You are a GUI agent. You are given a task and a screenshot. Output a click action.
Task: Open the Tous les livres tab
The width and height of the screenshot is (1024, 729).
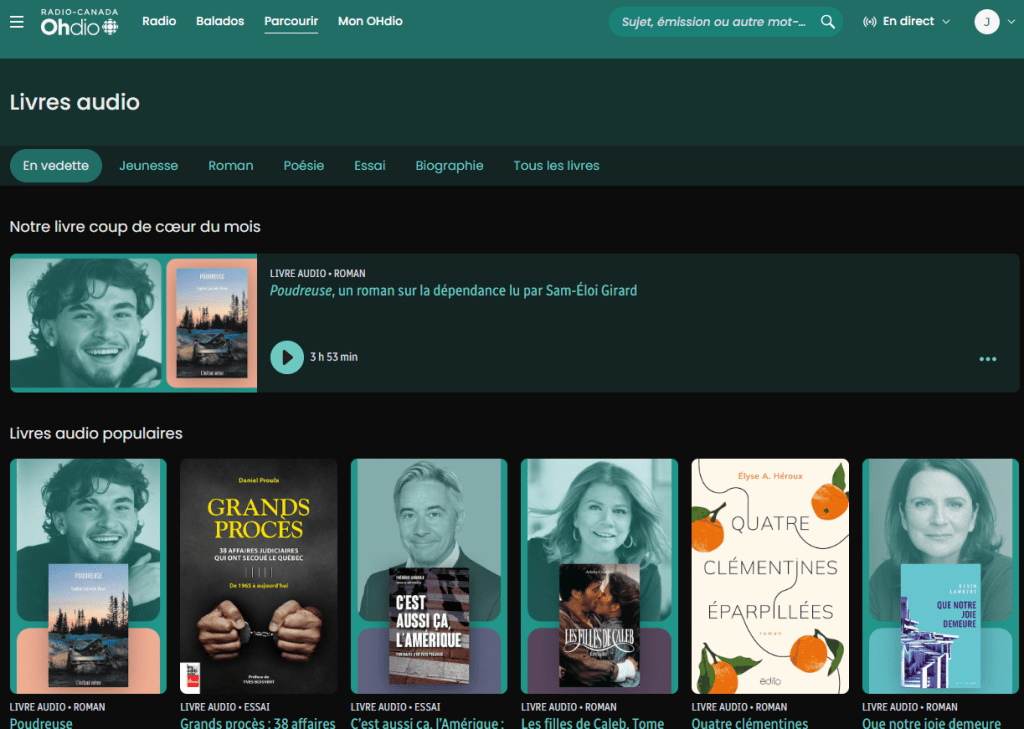[x=556, y=166]
